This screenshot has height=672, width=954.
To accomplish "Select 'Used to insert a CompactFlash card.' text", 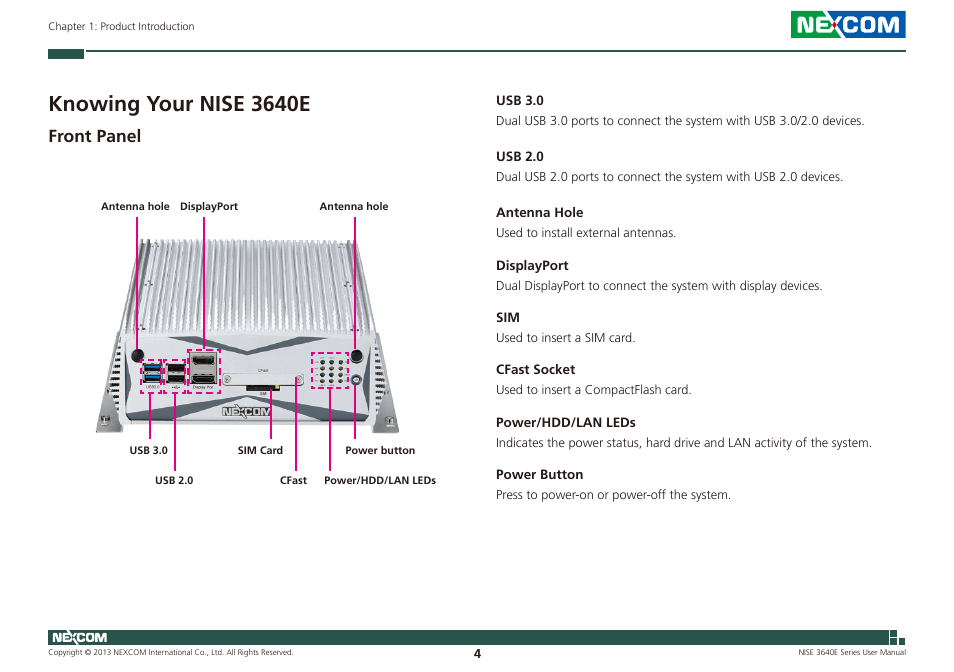I will [x=593, y=390].
